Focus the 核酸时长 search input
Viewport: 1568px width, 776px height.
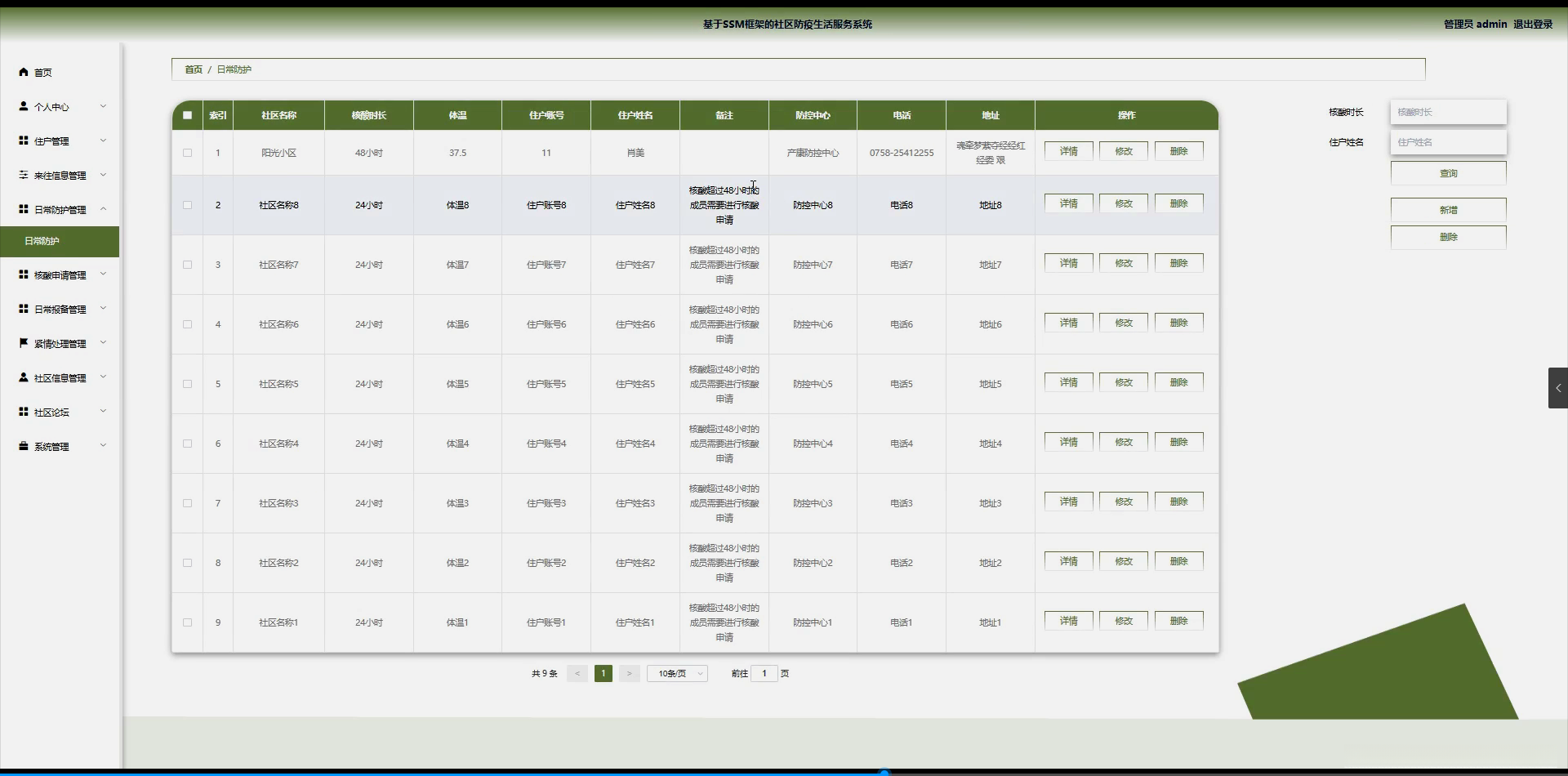click(1449, 112)
